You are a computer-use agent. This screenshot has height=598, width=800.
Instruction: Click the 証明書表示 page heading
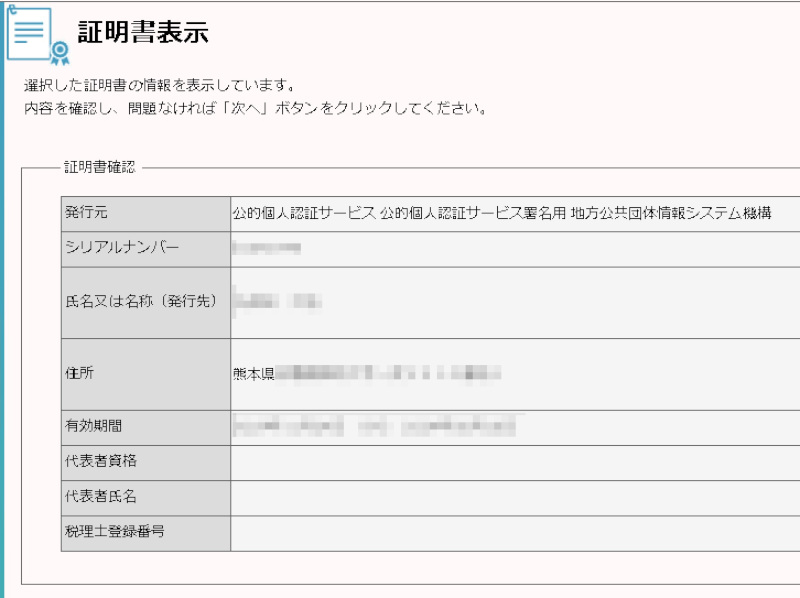click(142, 33)
